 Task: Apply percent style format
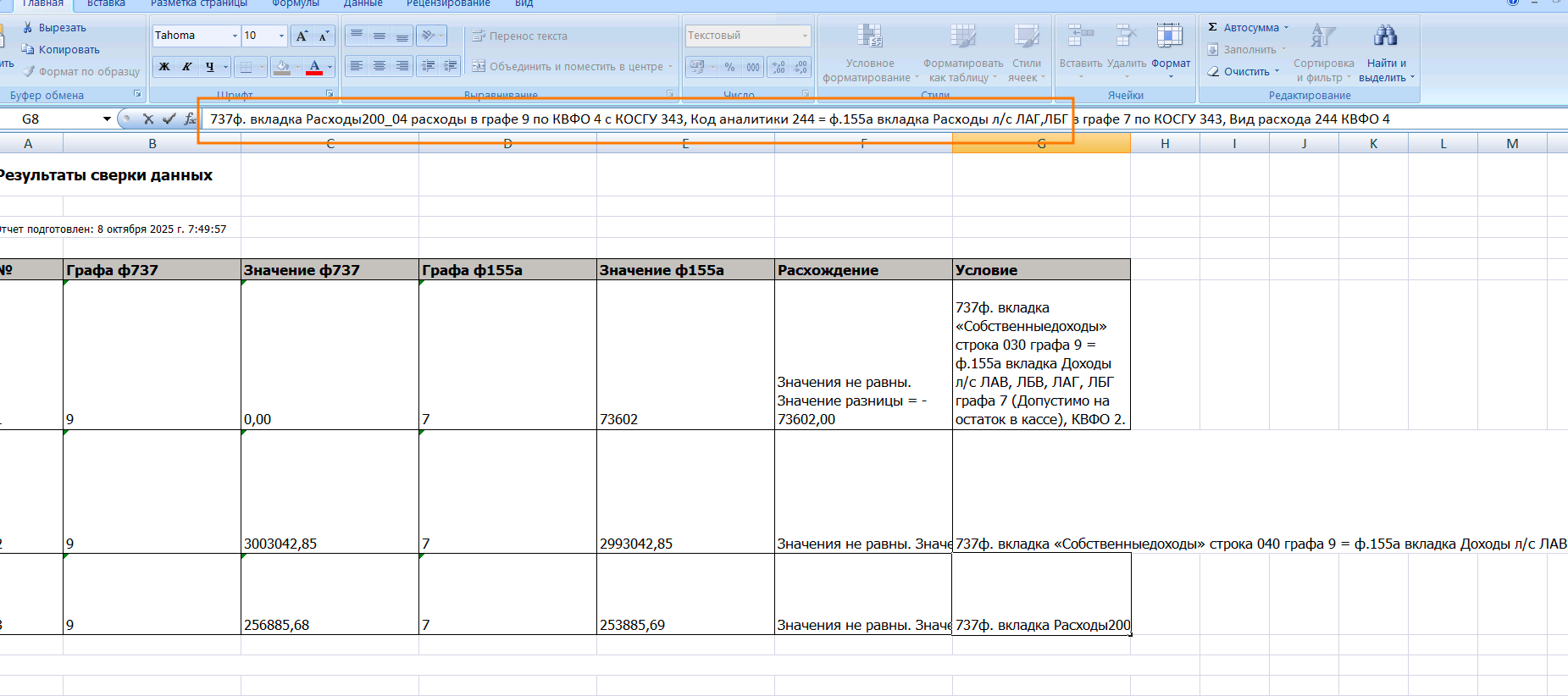729,67
